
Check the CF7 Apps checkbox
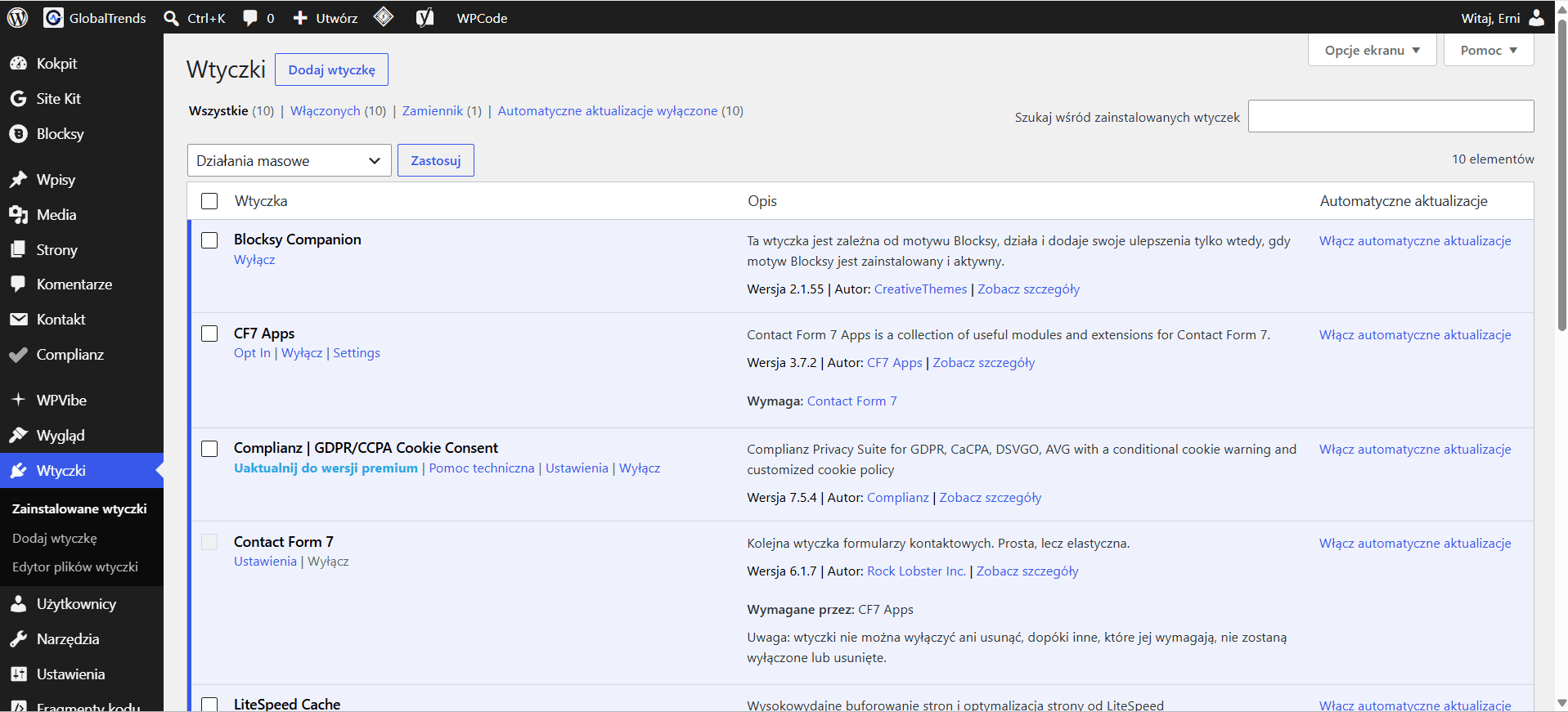[x=209, y=334]
